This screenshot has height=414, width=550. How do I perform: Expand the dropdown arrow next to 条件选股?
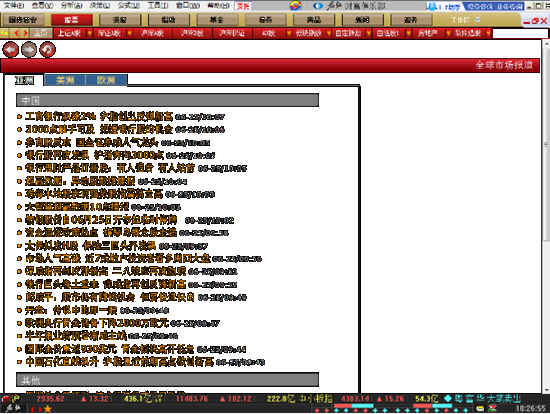pos(488,33)
